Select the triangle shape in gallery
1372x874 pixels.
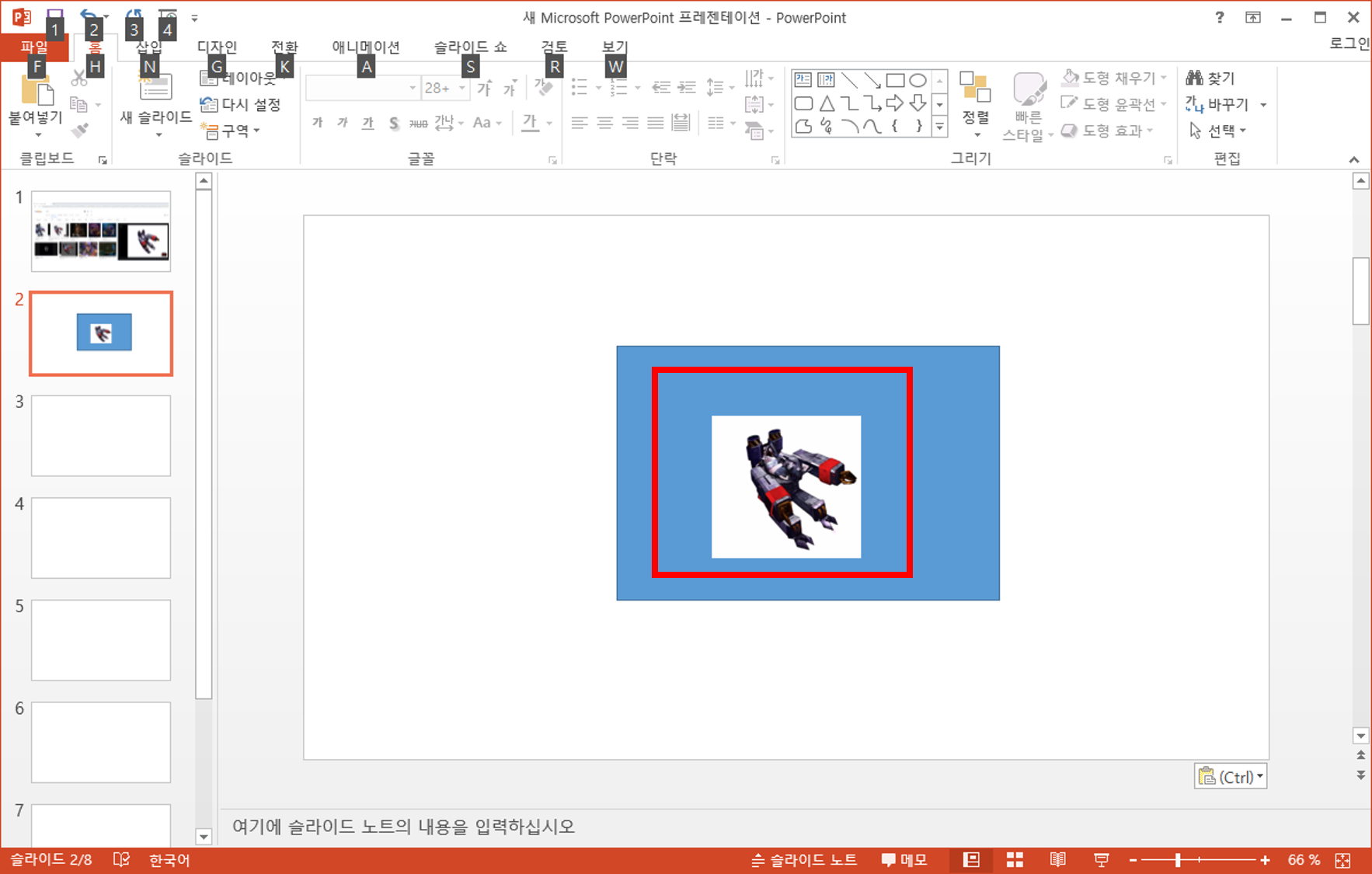pos(827,103)
